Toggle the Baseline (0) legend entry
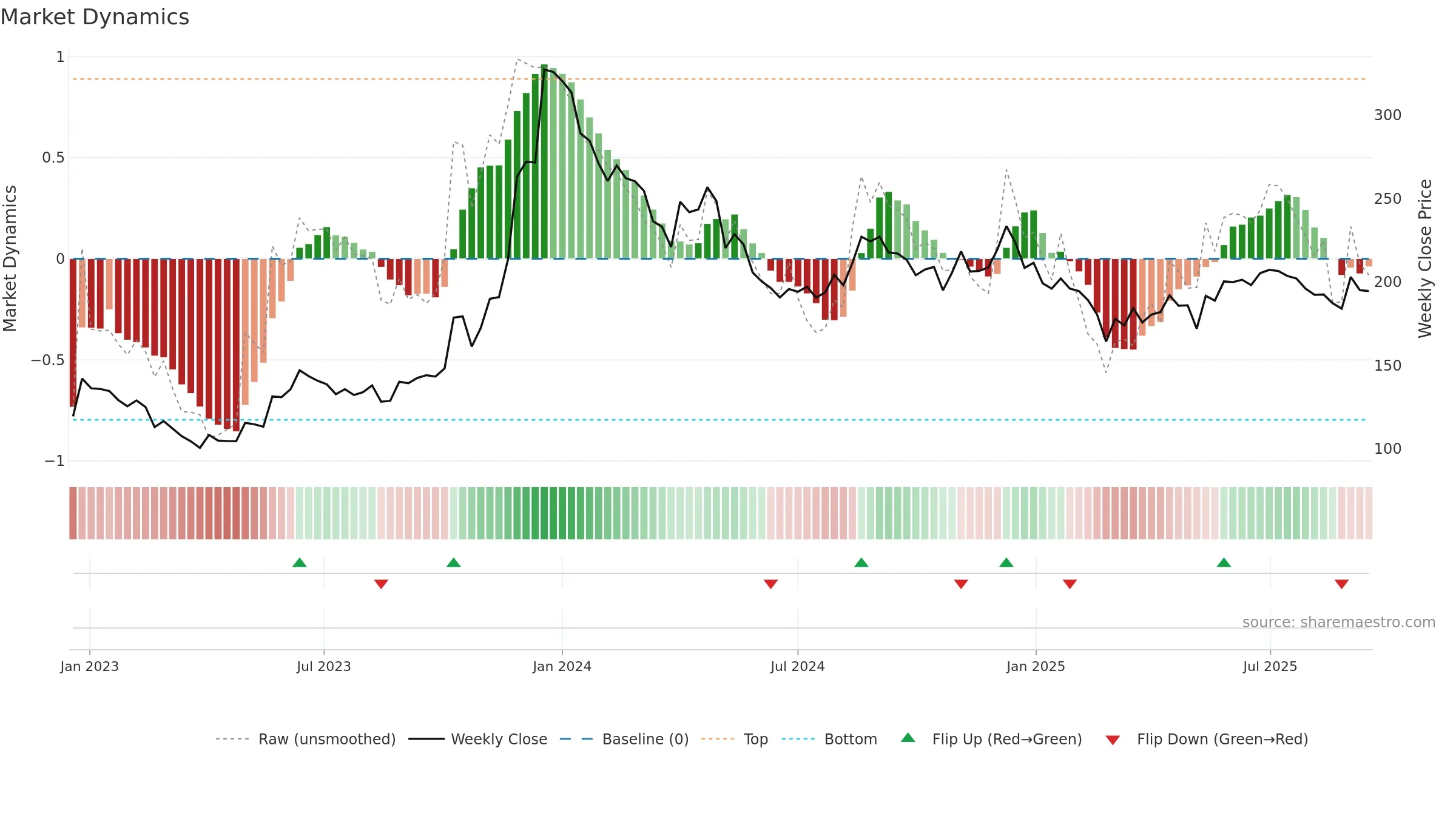This screenshot has width=1456, height=819. click(624, 739)
